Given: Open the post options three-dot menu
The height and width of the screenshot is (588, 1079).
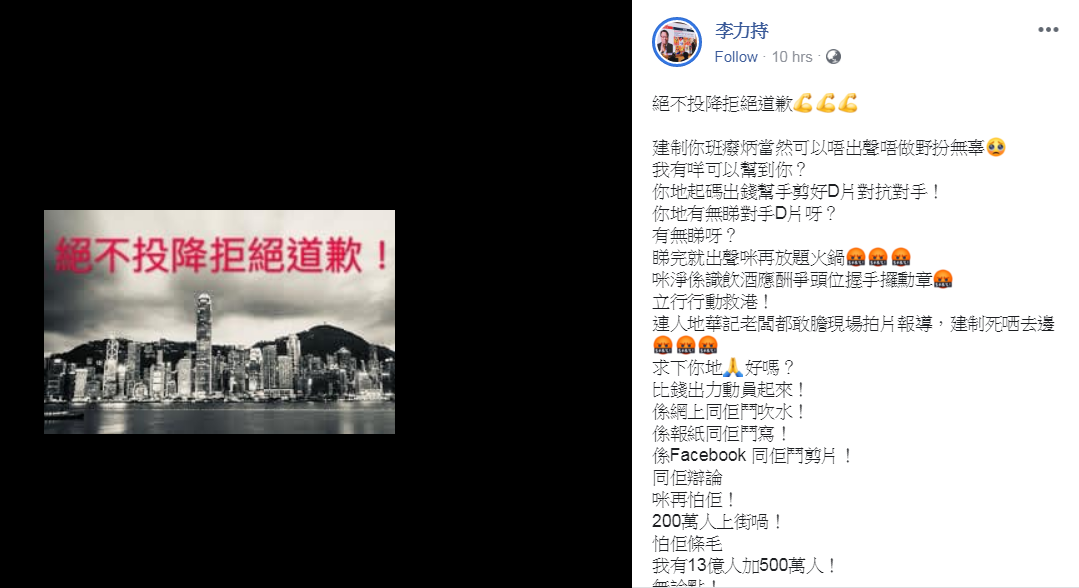Looking at the screenshot, I should [1047, 30].
